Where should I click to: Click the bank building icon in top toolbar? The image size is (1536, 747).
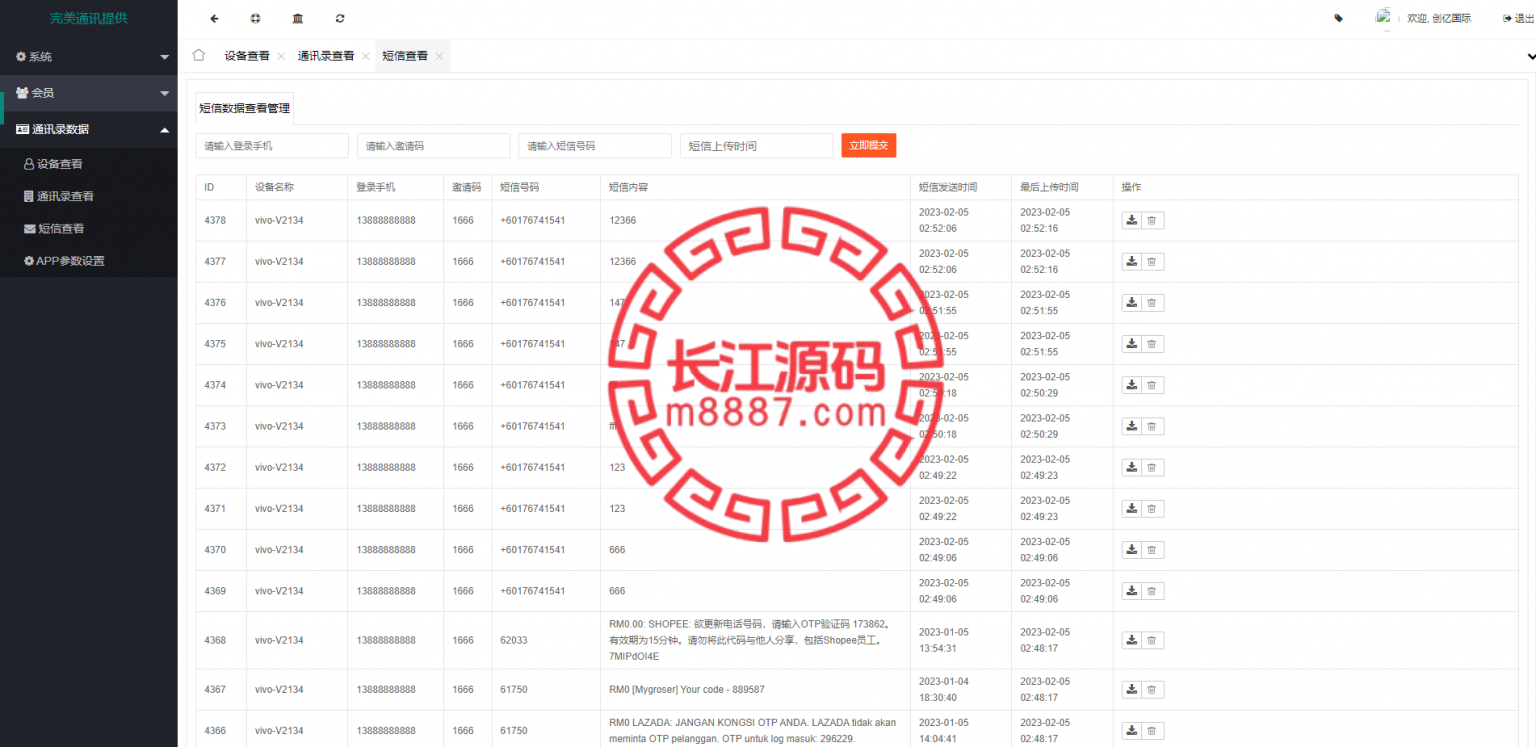tap(297, 18)
